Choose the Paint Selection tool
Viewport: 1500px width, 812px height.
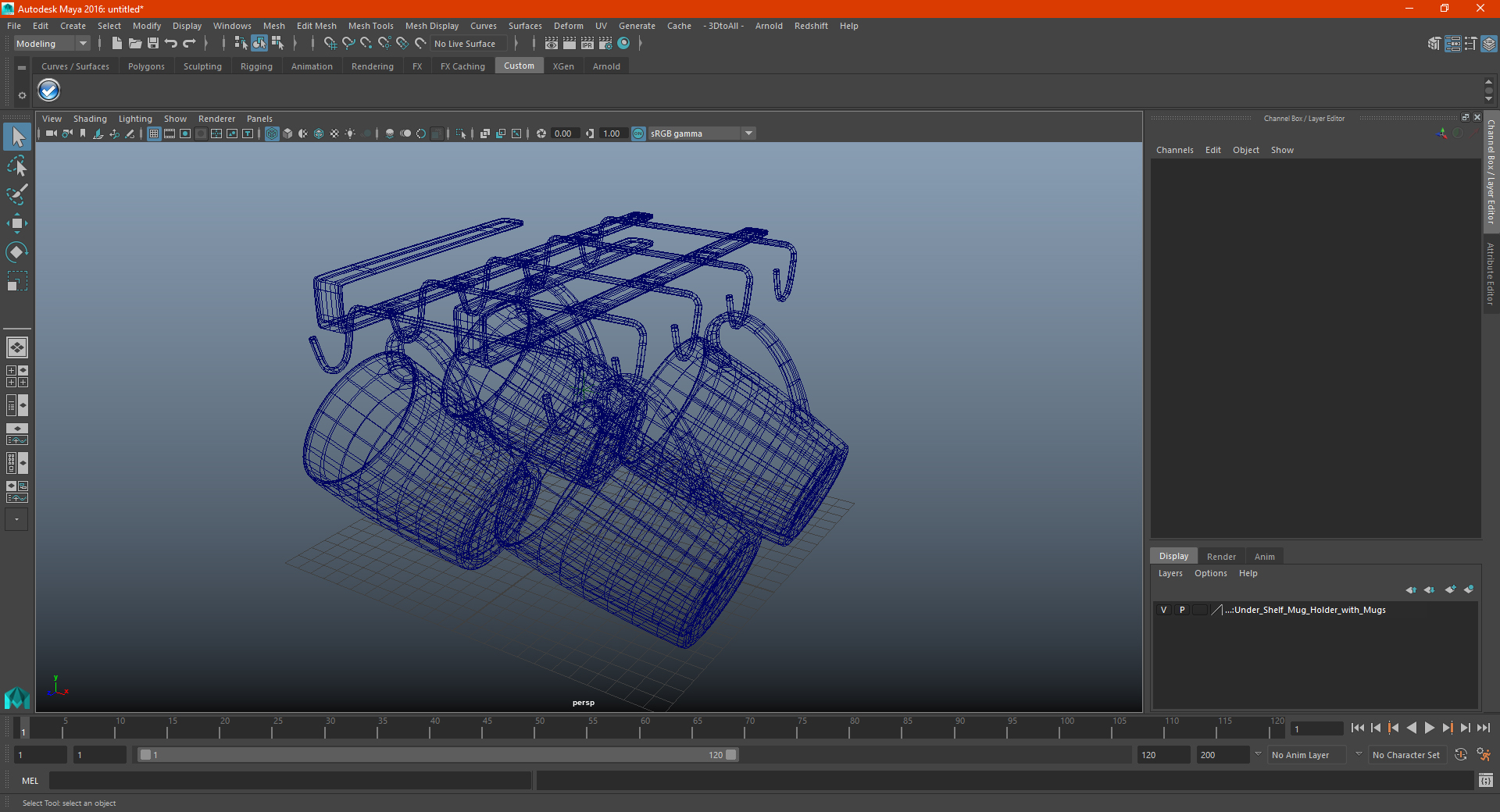coord(17,194)
